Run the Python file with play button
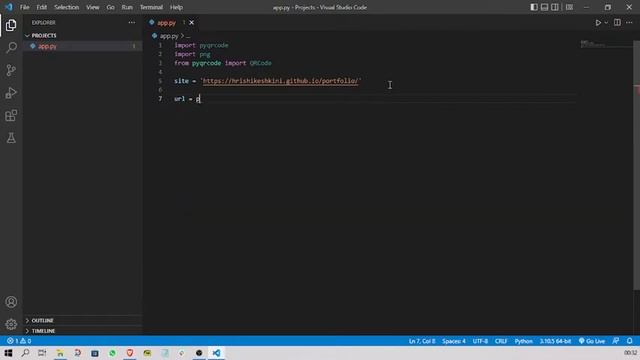 pos(598,23)
